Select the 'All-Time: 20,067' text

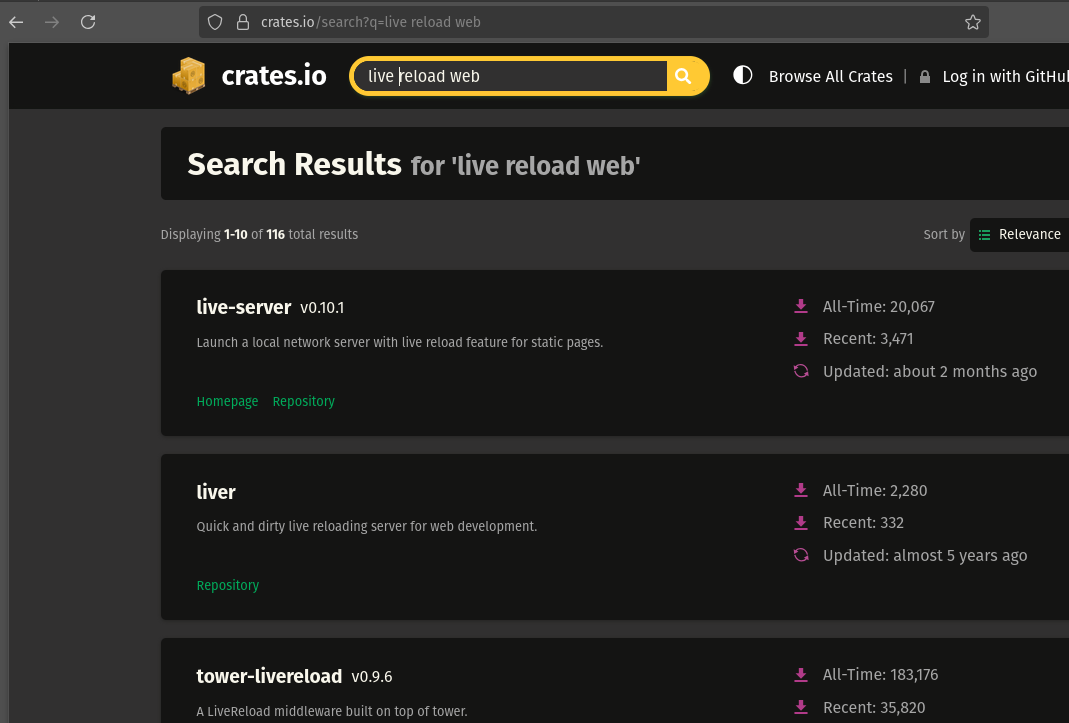[879, 306]
